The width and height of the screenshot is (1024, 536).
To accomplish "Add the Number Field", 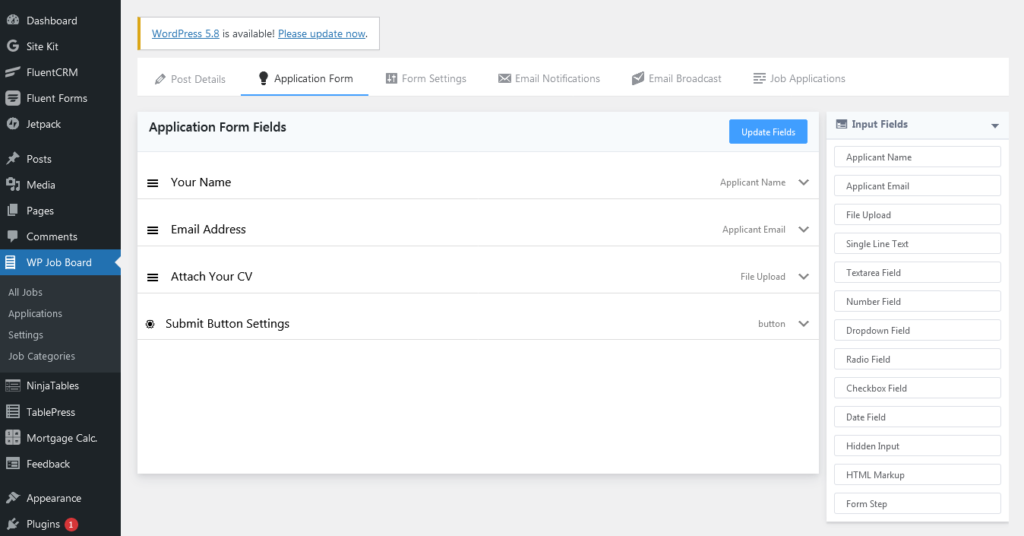I will (x=917, y=302).
